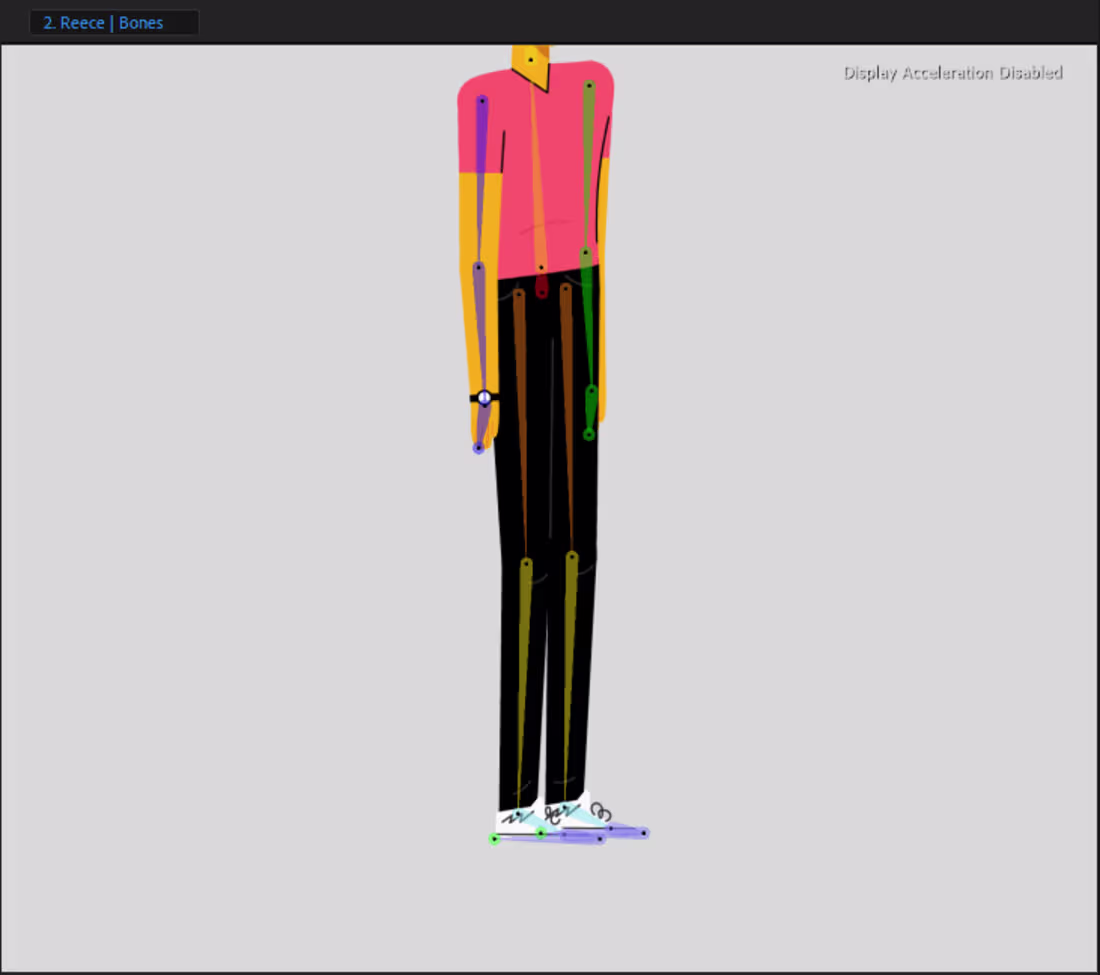The image size is (1100, 975).
Task: Click the white watch control circle on the wrist
Action: (484, 397)
